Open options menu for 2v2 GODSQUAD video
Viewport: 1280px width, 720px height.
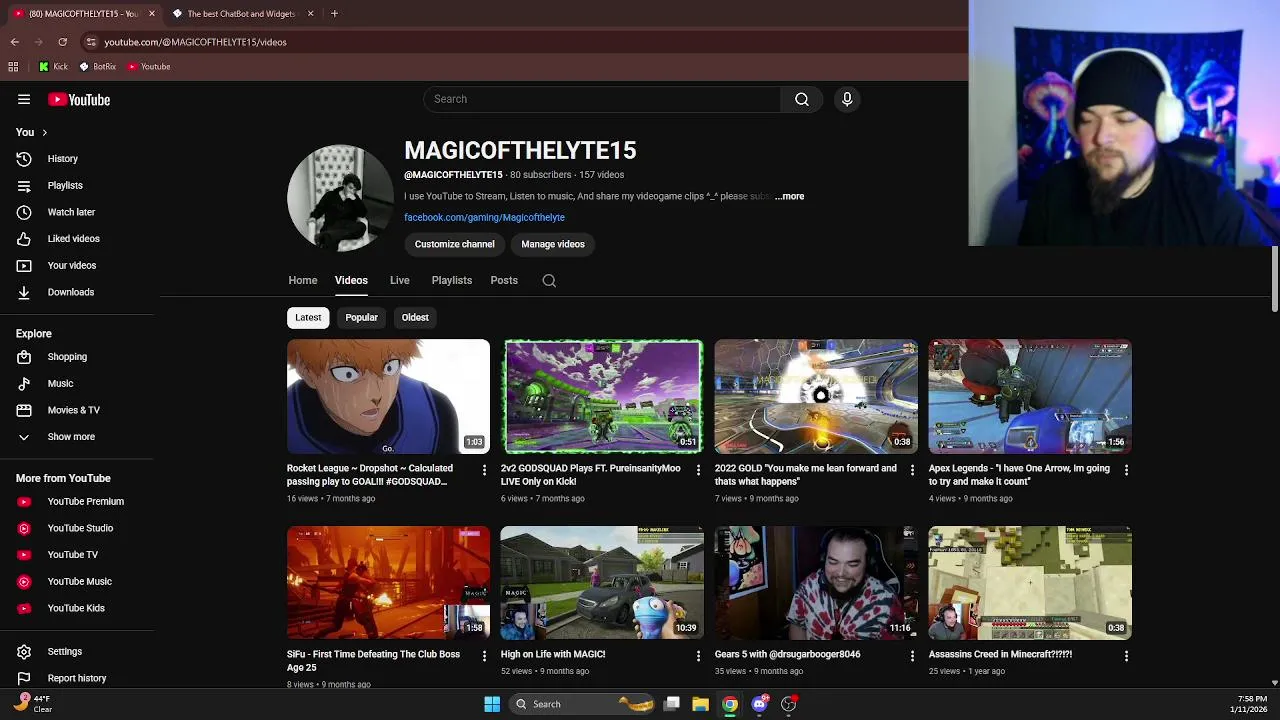click(698, 470)
